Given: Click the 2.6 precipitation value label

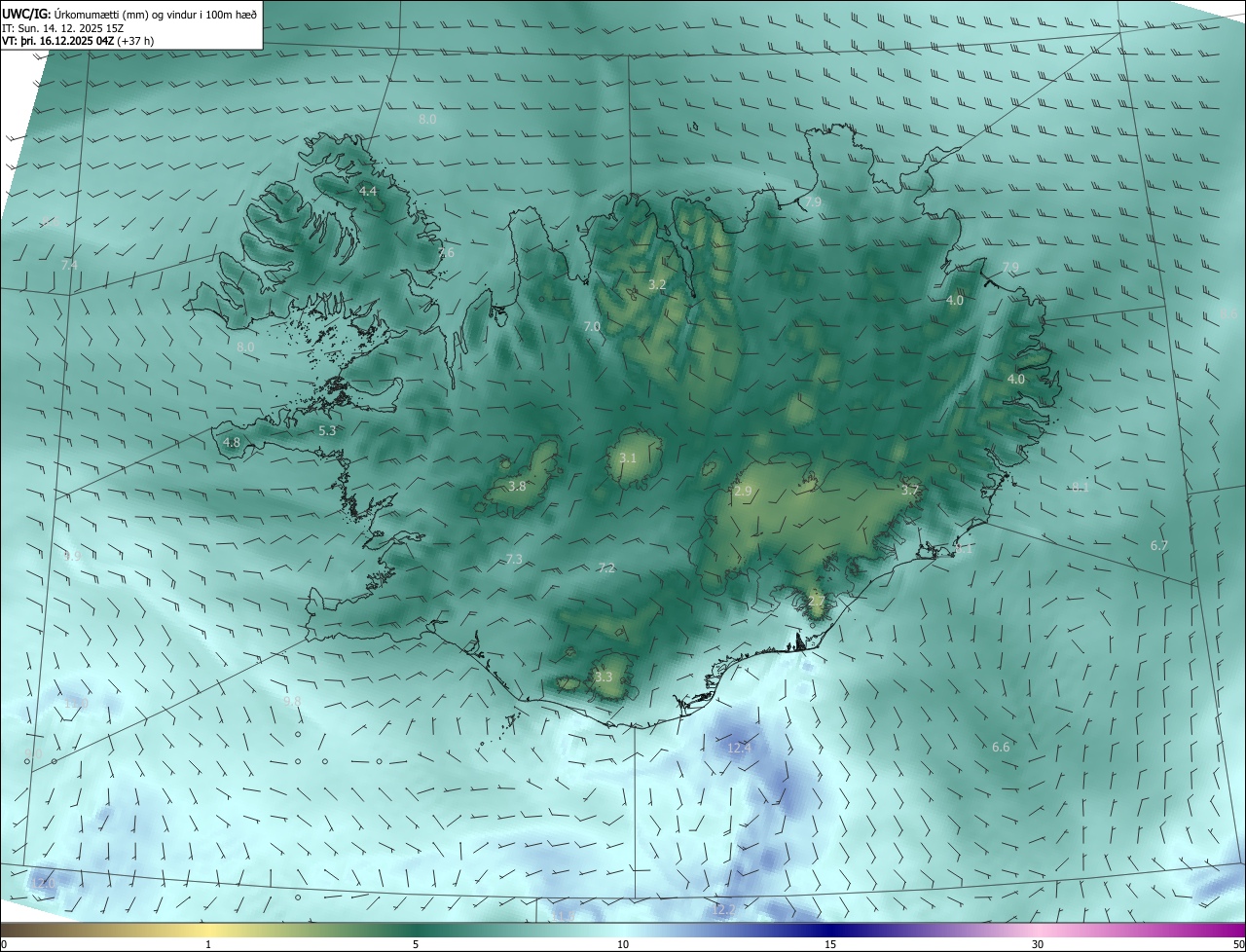Looking at the screenshot, I should click(446, 253).
